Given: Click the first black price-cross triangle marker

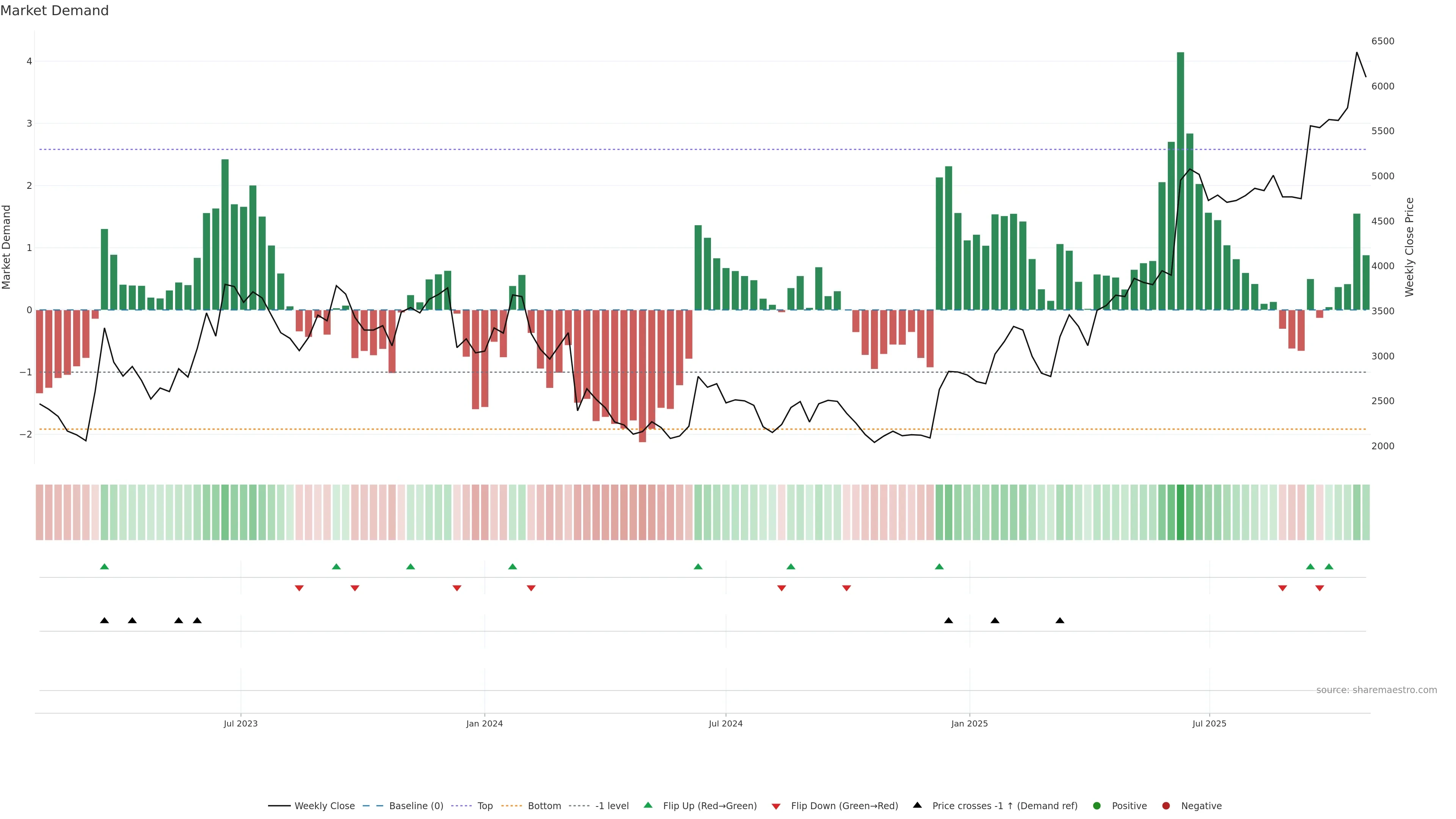Looking at the screenshot, I should coord(105,621).
